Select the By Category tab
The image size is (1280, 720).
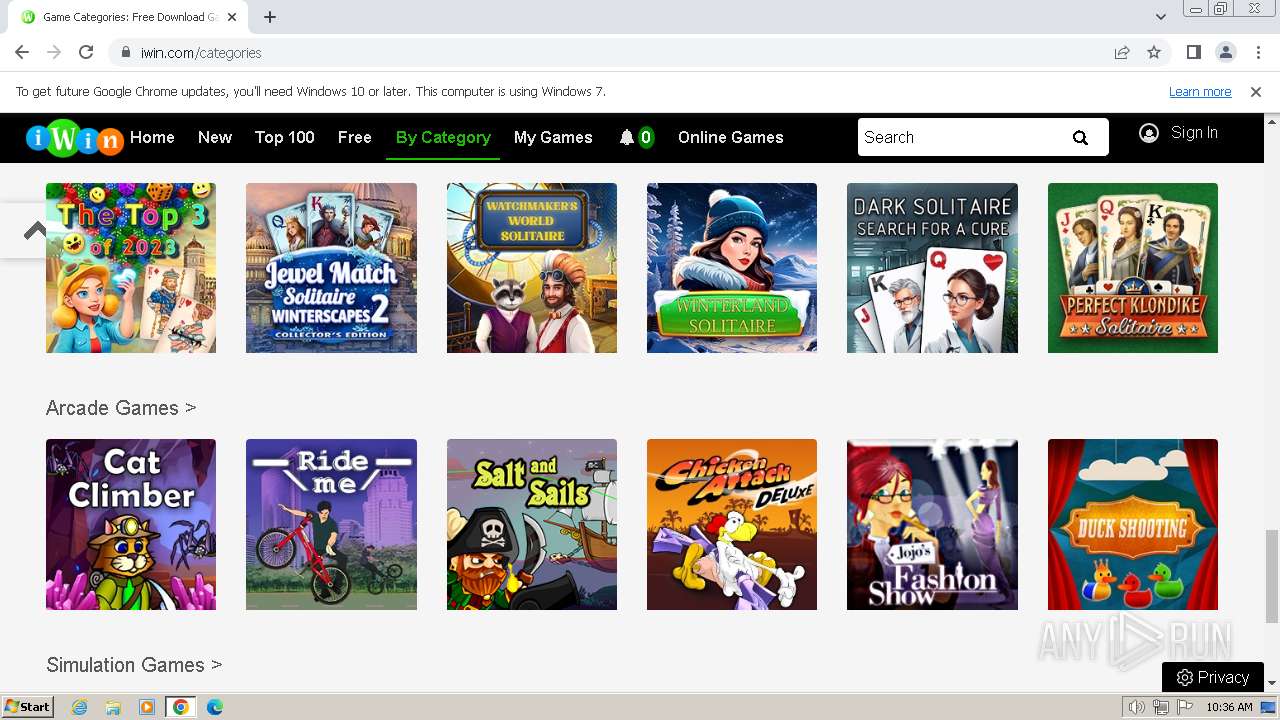tap(443, 137)
